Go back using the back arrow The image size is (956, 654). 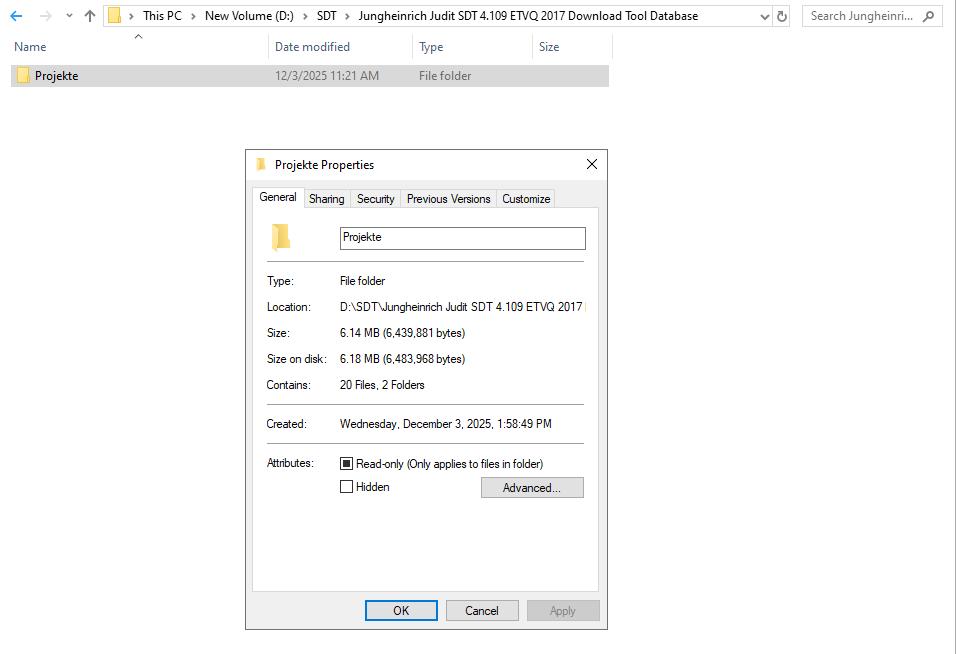(x=16, y=16)
